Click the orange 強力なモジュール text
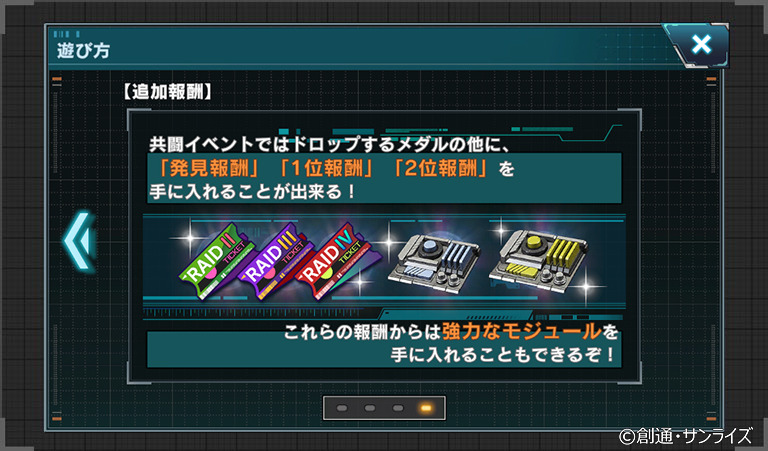768x451 pixels. 522,332
